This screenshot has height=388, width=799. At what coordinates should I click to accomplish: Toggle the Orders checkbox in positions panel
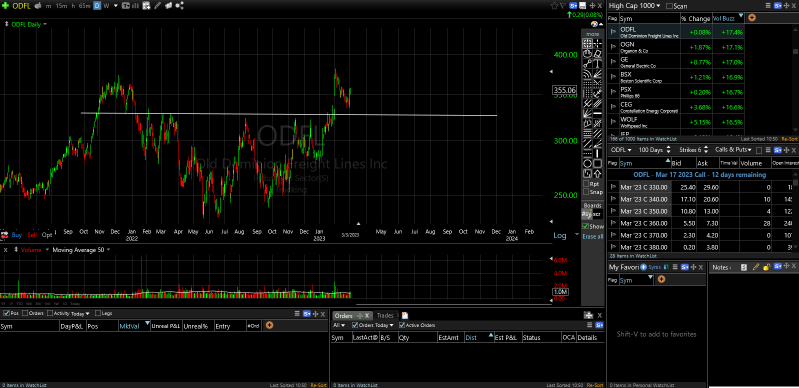coord(25,314)
